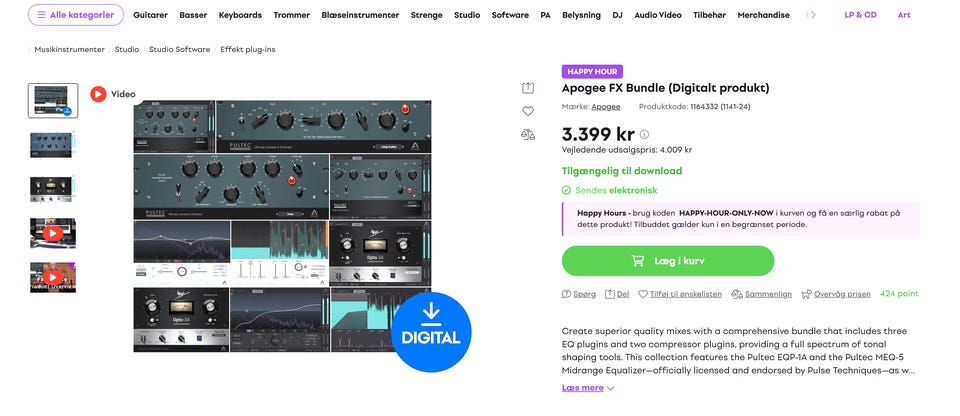Open the fourth thumbnail YouTube video

[x=53, y=233]
